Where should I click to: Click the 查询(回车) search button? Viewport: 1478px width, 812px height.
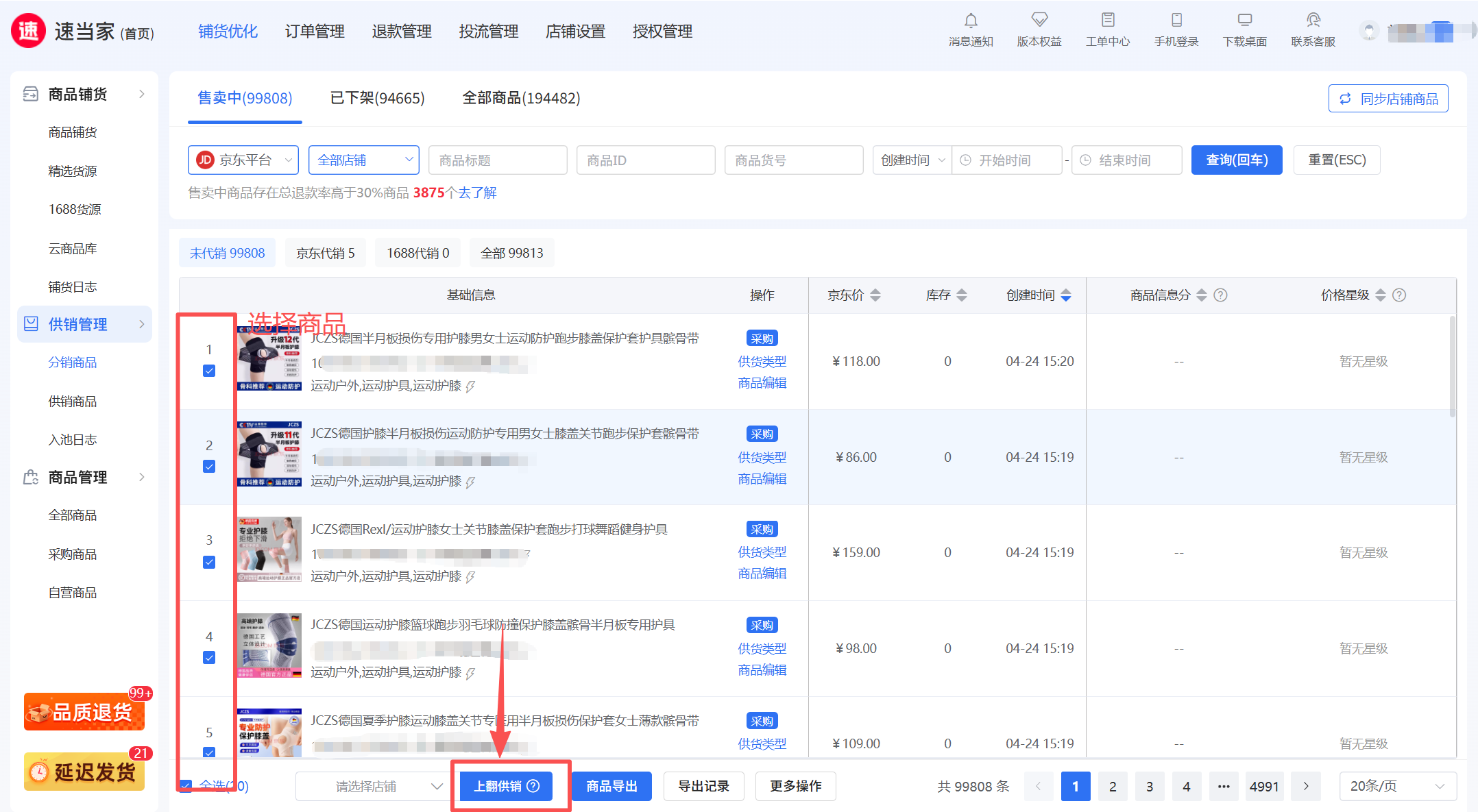[1236, 160]
